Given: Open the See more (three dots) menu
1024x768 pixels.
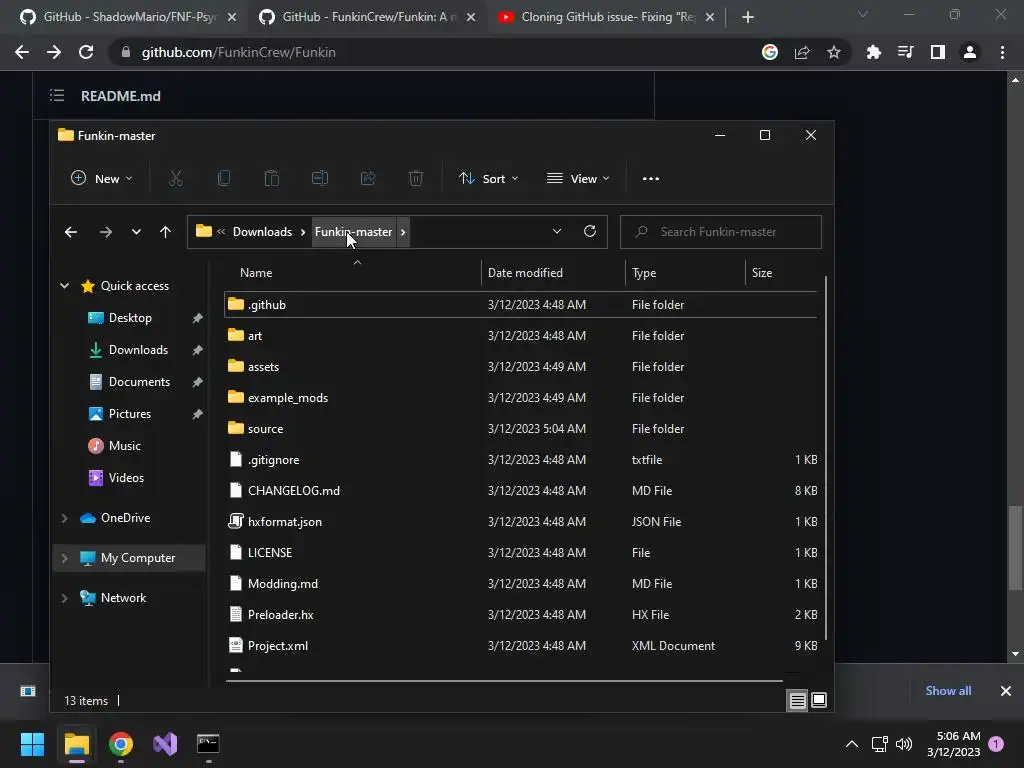Looking at the screenshot, I should (x=650, y=178).
